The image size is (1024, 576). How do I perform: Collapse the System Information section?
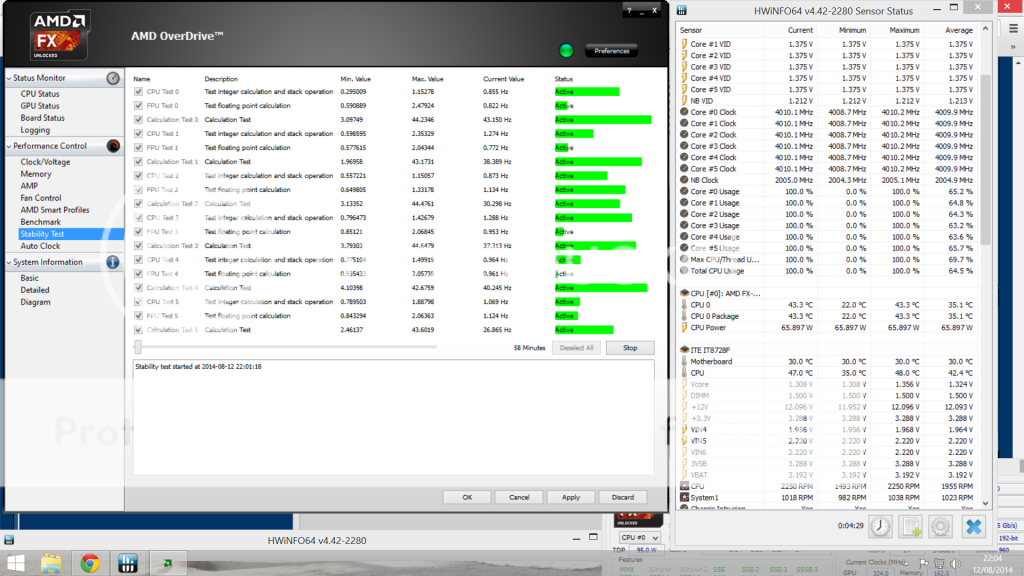9,263
